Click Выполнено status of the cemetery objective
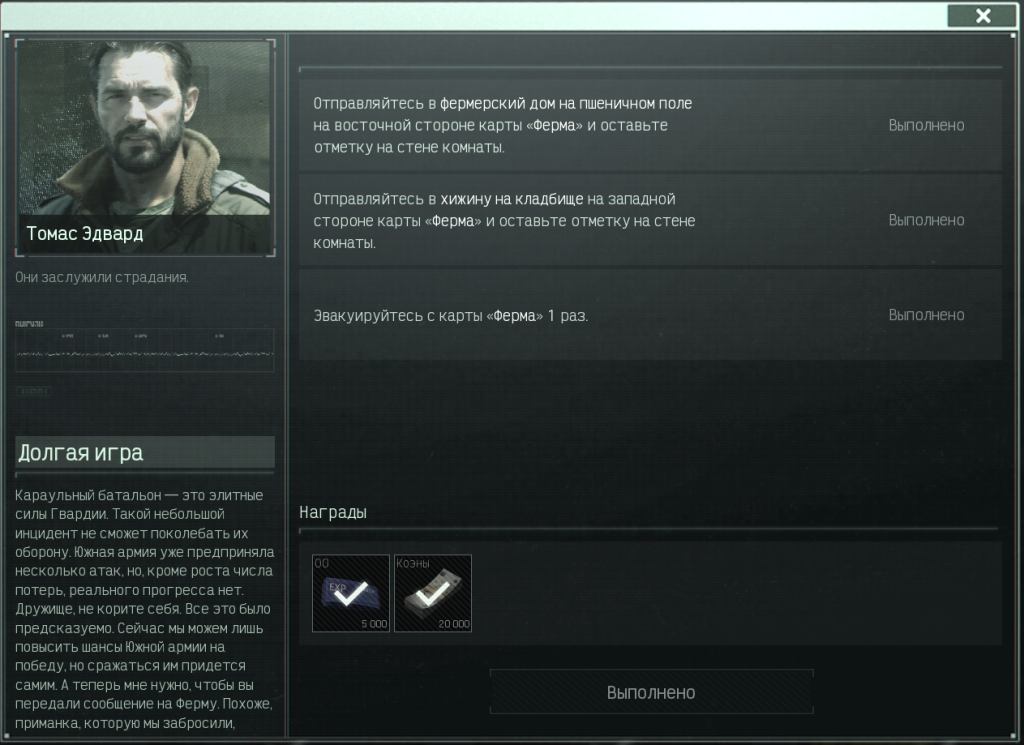1024x745 pixels. pyautogui.click(x=926, y=221)
